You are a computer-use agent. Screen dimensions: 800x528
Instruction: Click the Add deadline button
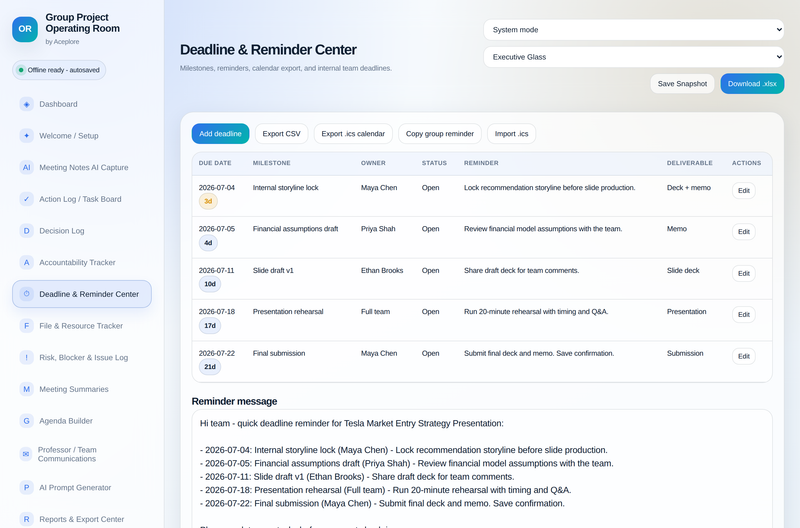tap(220, 134)
